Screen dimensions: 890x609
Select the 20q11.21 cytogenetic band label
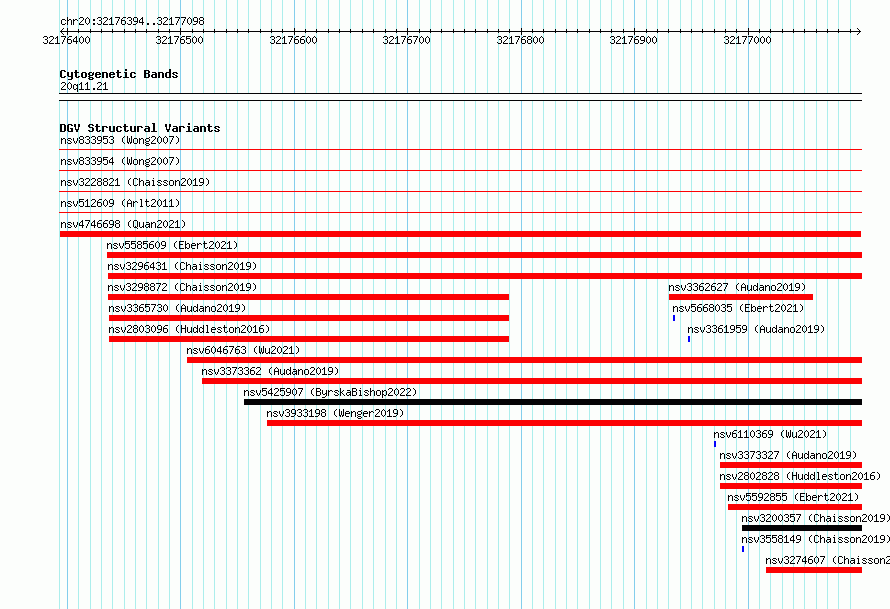[84, 86]
